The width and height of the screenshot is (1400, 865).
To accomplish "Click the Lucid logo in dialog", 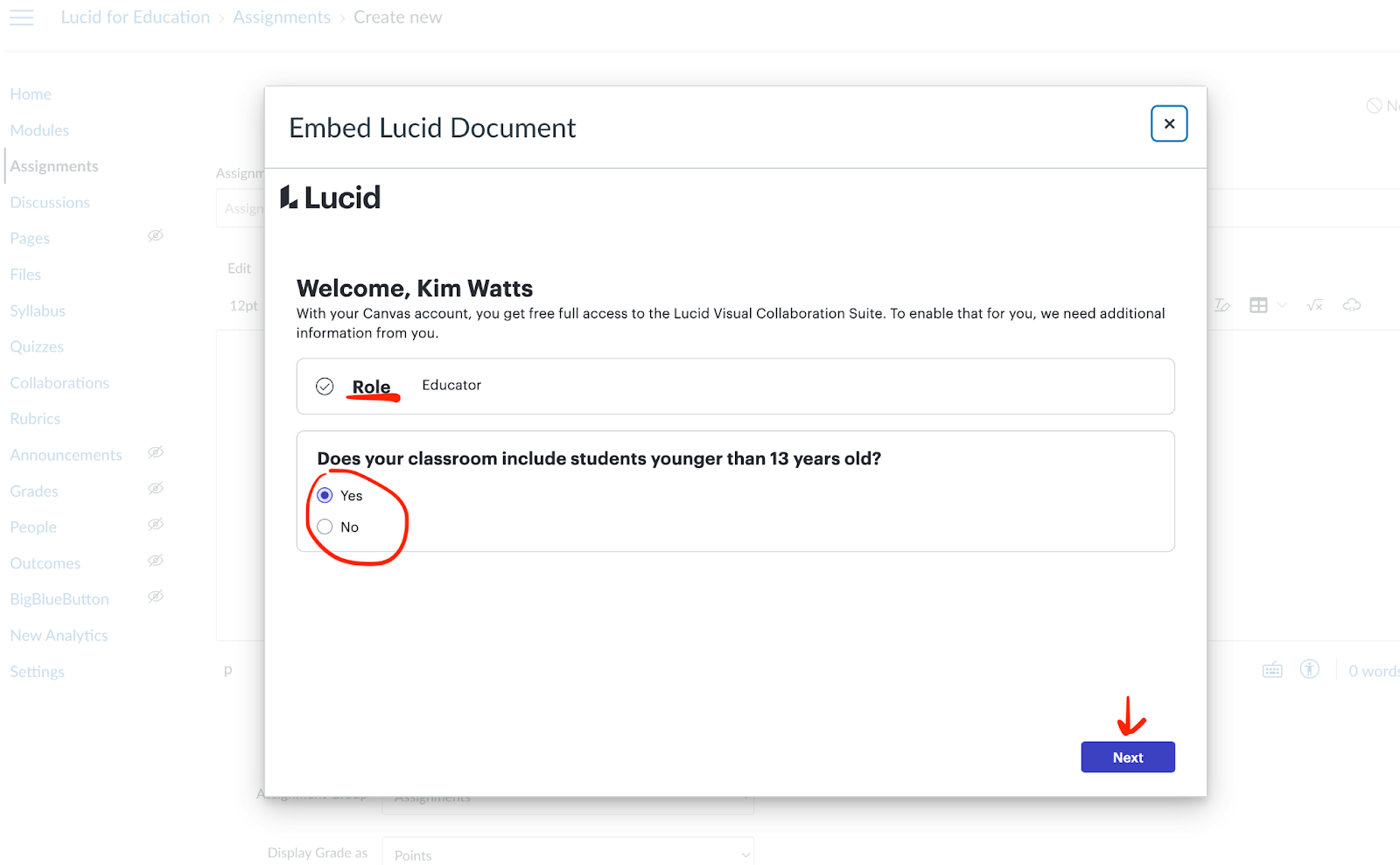I will coord(330,198).
